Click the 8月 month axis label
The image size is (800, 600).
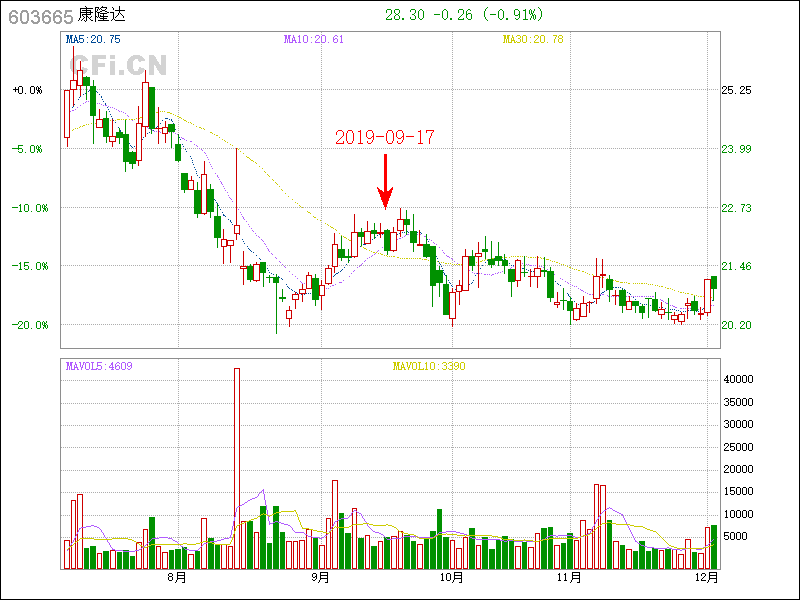pyautogui.click(x=177, y=577)
